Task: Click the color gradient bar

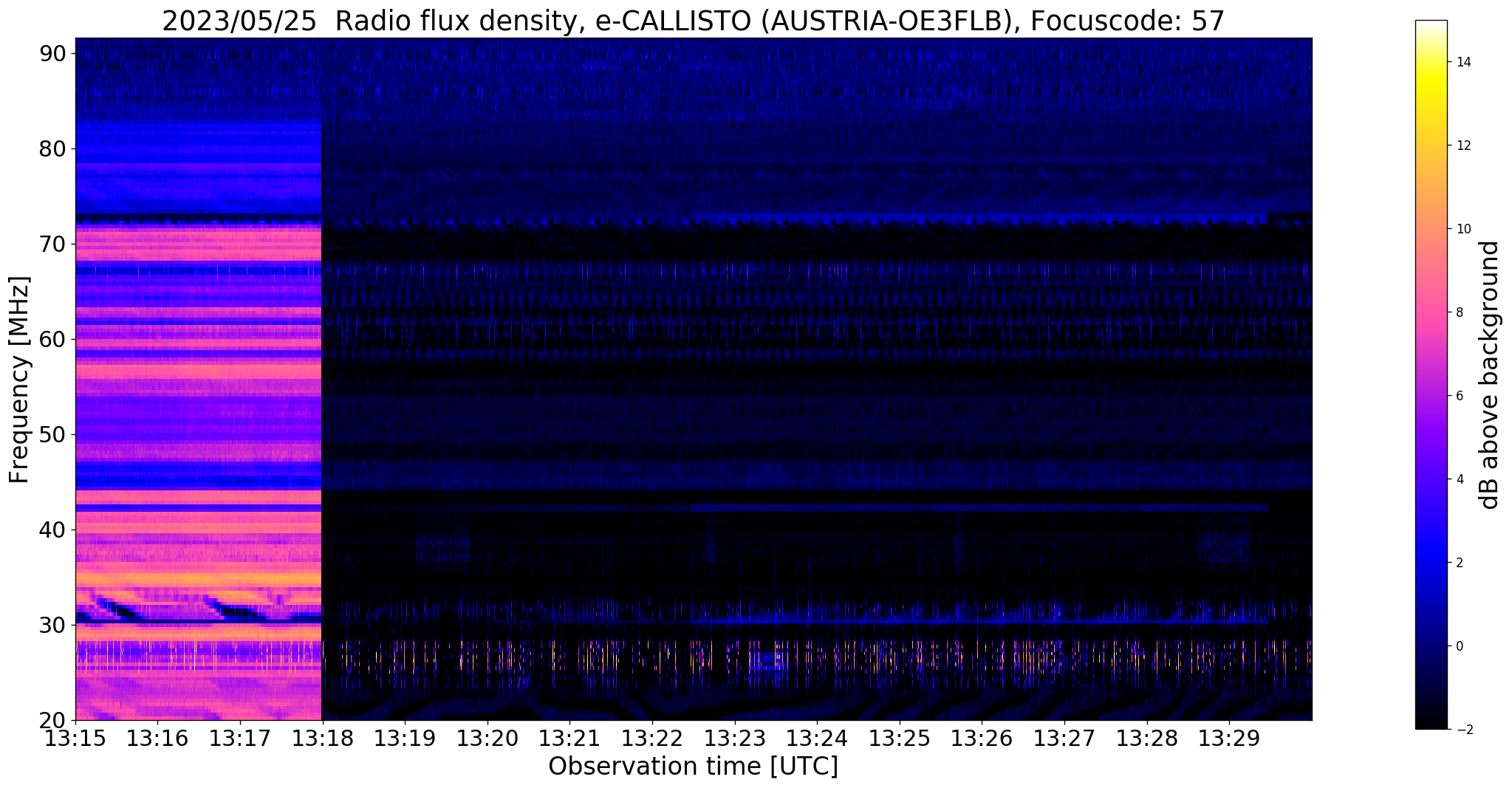Action: tap(1431, 374)
